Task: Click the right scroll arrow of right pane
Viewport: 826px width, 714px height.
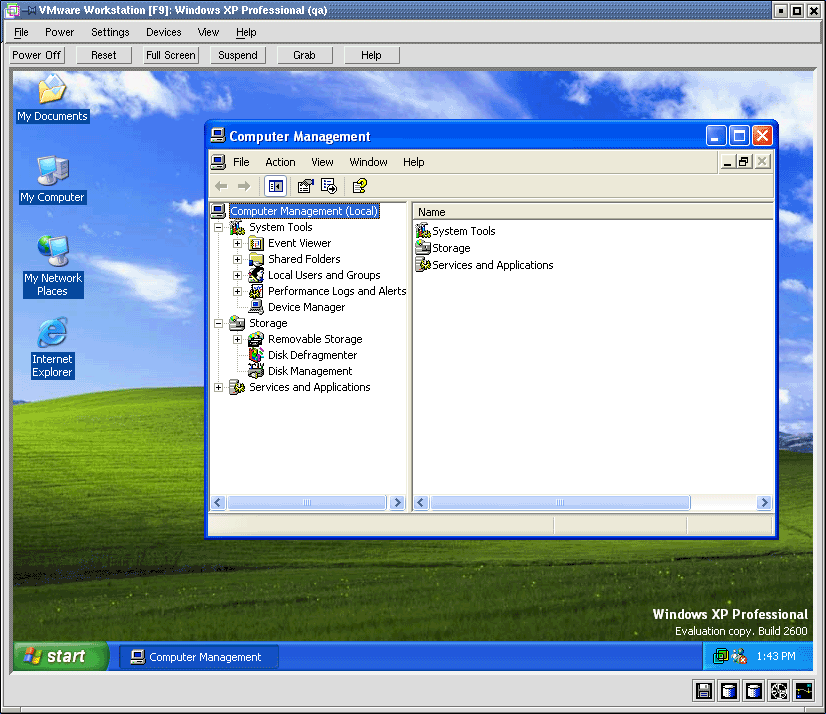Action: point(764,503)
